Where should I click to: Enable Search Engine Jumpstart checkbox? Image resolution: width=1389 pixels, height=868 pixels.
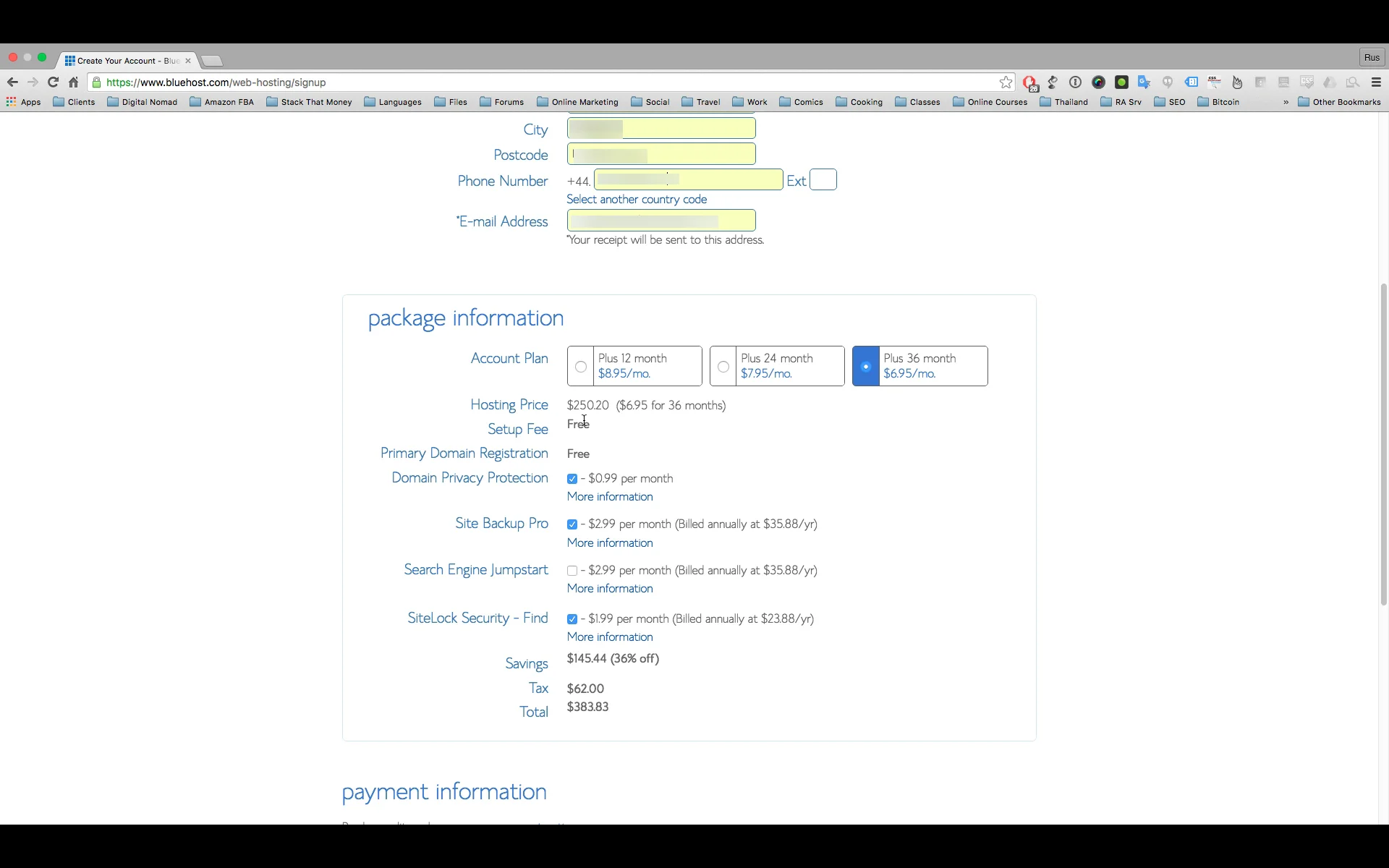[x=572, y=571]
